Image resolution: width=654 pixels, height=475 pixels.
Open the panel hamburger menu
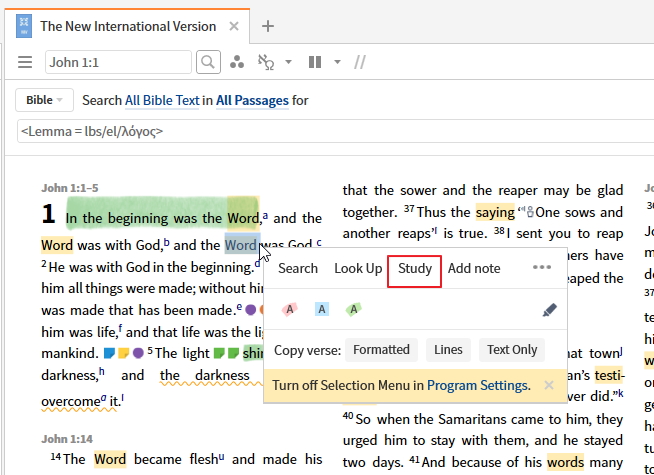pos(25,62)
